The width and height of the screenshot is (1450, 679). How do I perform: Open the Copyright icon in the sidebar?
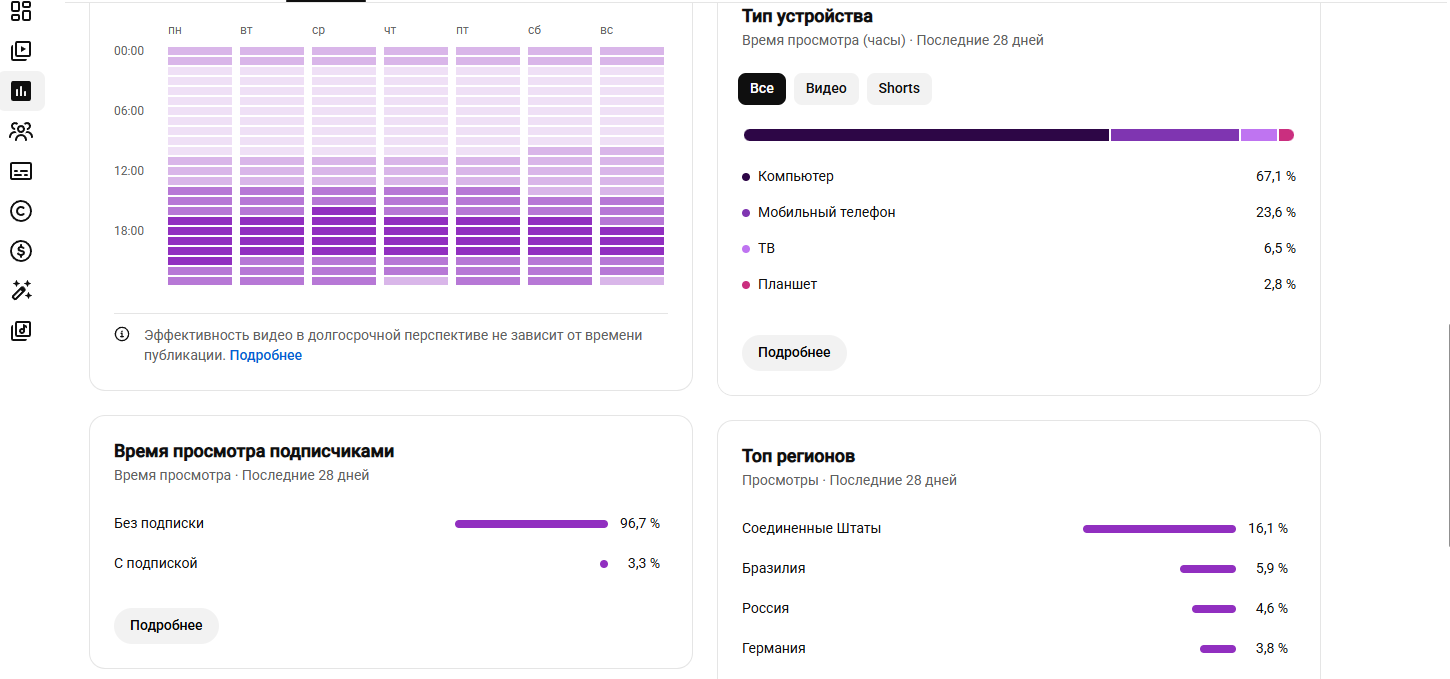coord(21,211)
